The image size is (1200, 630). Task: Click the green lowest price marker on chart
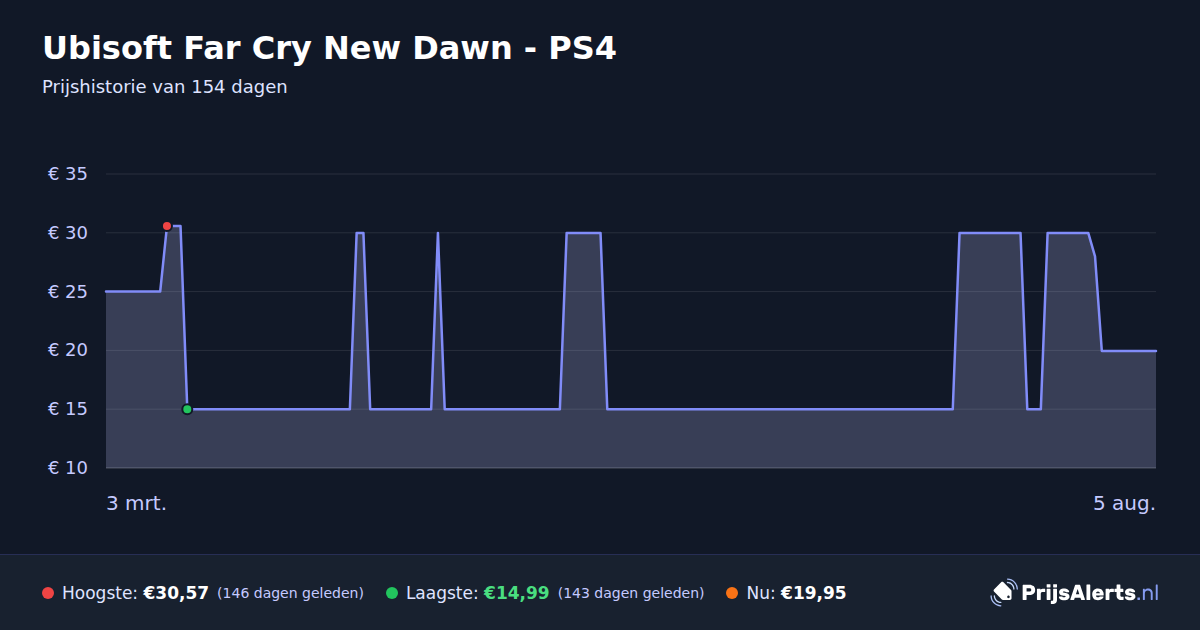pyautogui.click(x=187, y=409)
